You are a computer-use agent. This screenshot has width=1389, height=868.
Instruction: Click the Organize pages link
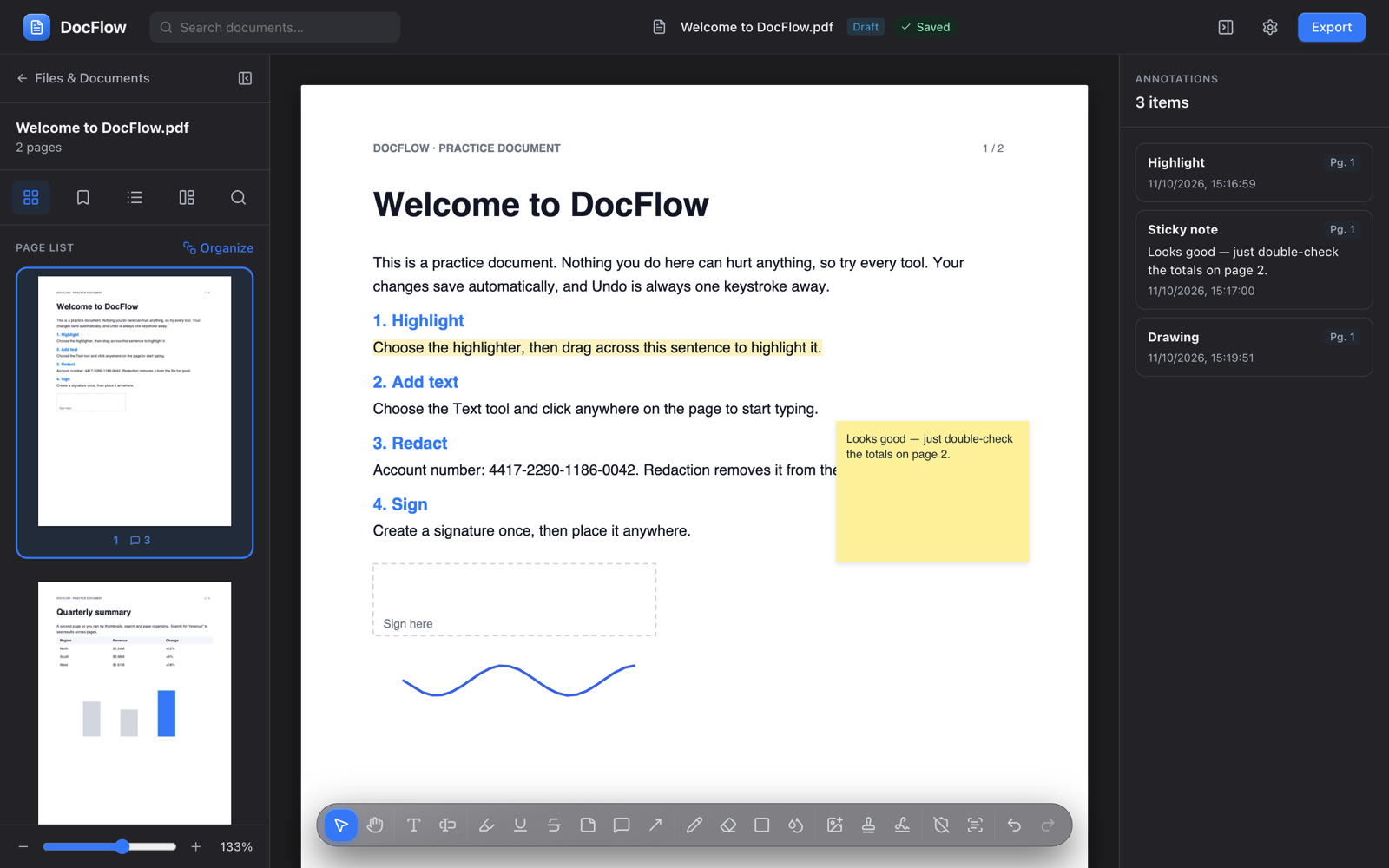pyautogui.click(x=218, y=247)
